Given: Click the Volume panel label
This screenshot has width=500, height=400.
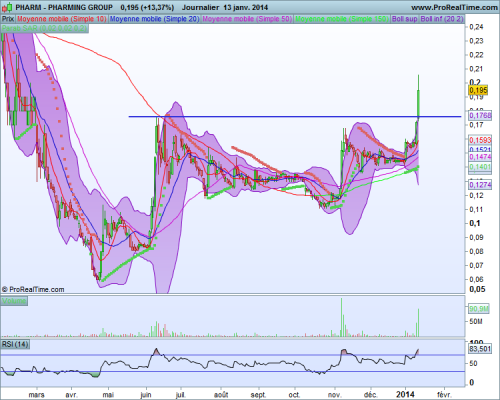Looking at the screenshot, I should point(14,301).
